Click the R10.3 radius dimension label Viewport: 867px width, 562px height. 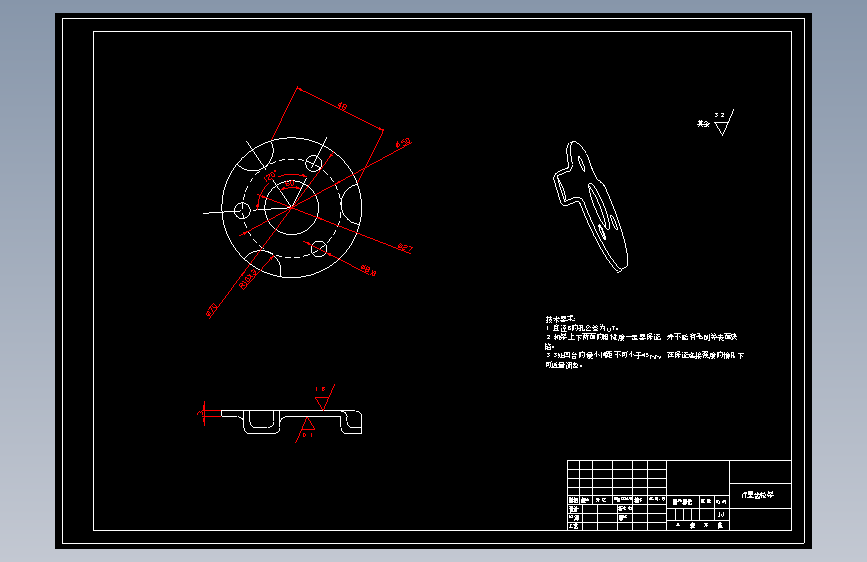pyautogui.click(x=248, y=279)
